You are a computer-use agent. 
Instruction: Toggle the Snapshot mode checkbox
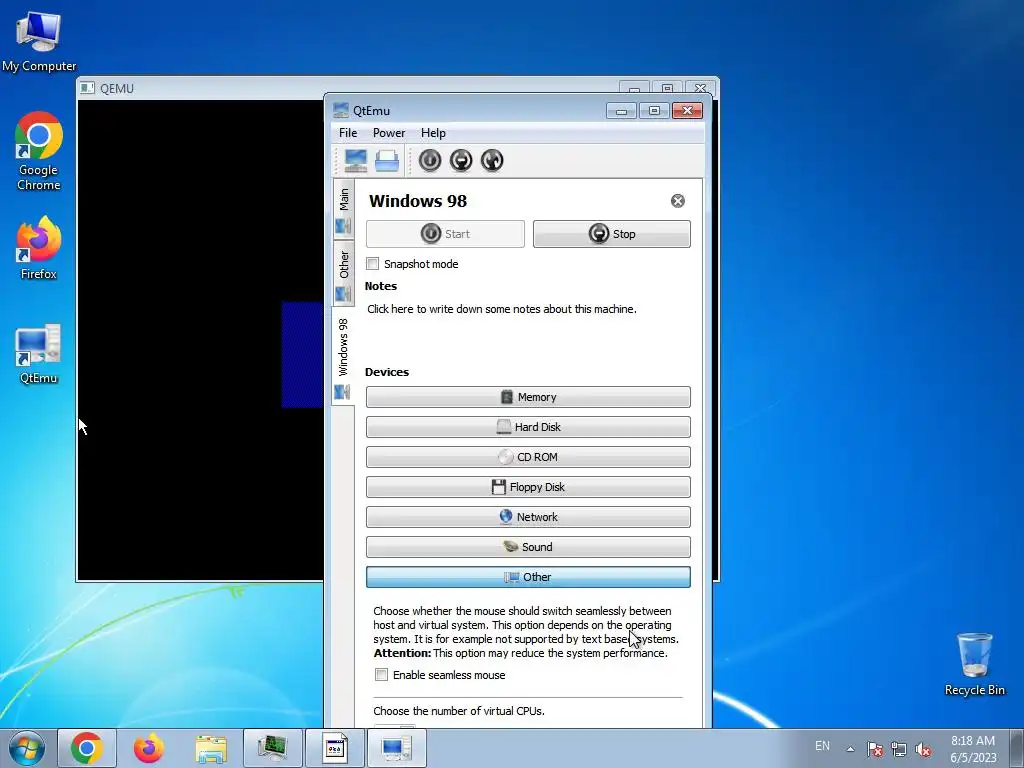click(x=373, y=264)
